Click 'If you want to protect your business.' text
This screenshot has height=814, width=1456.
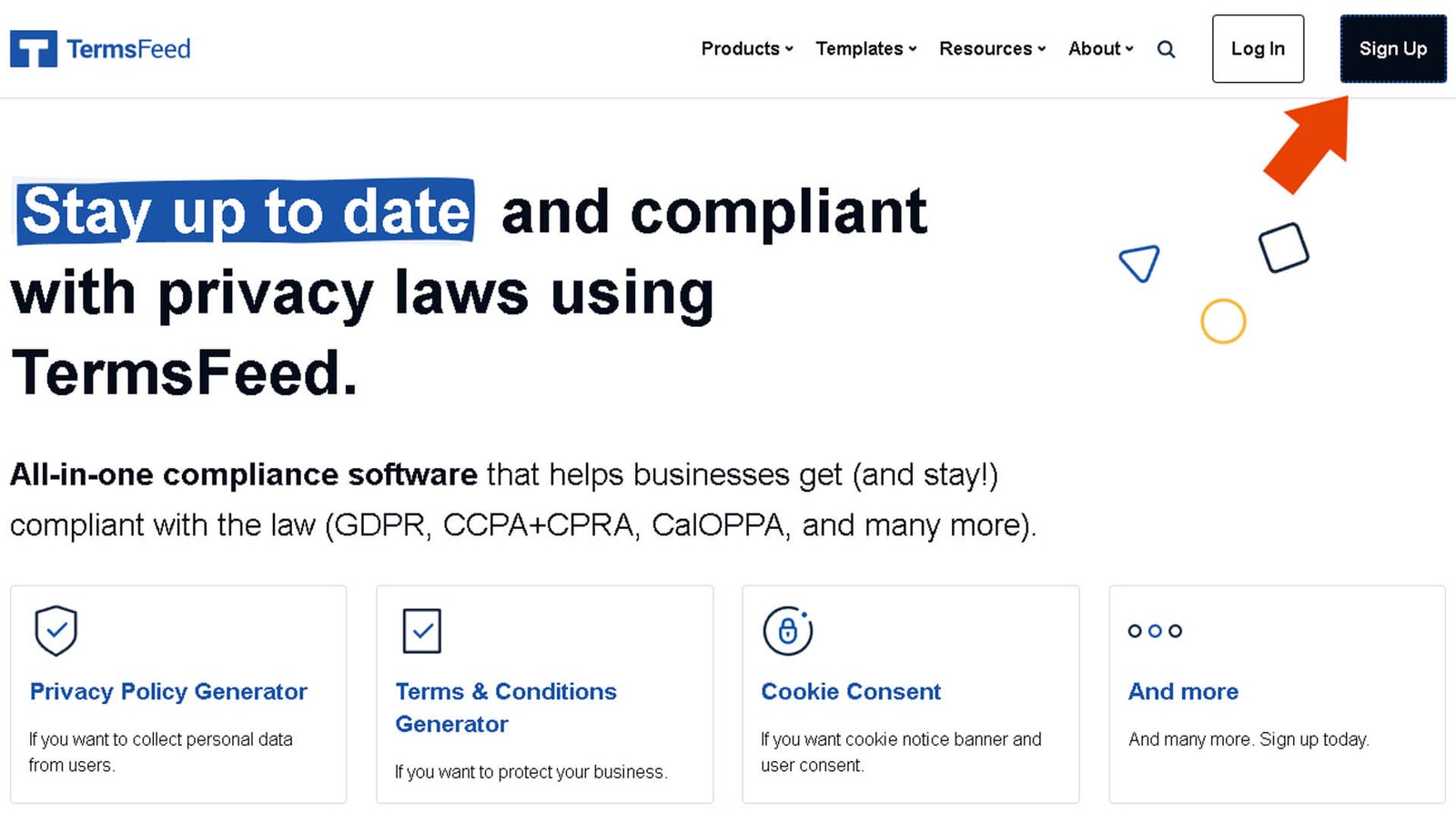(531, 772)
